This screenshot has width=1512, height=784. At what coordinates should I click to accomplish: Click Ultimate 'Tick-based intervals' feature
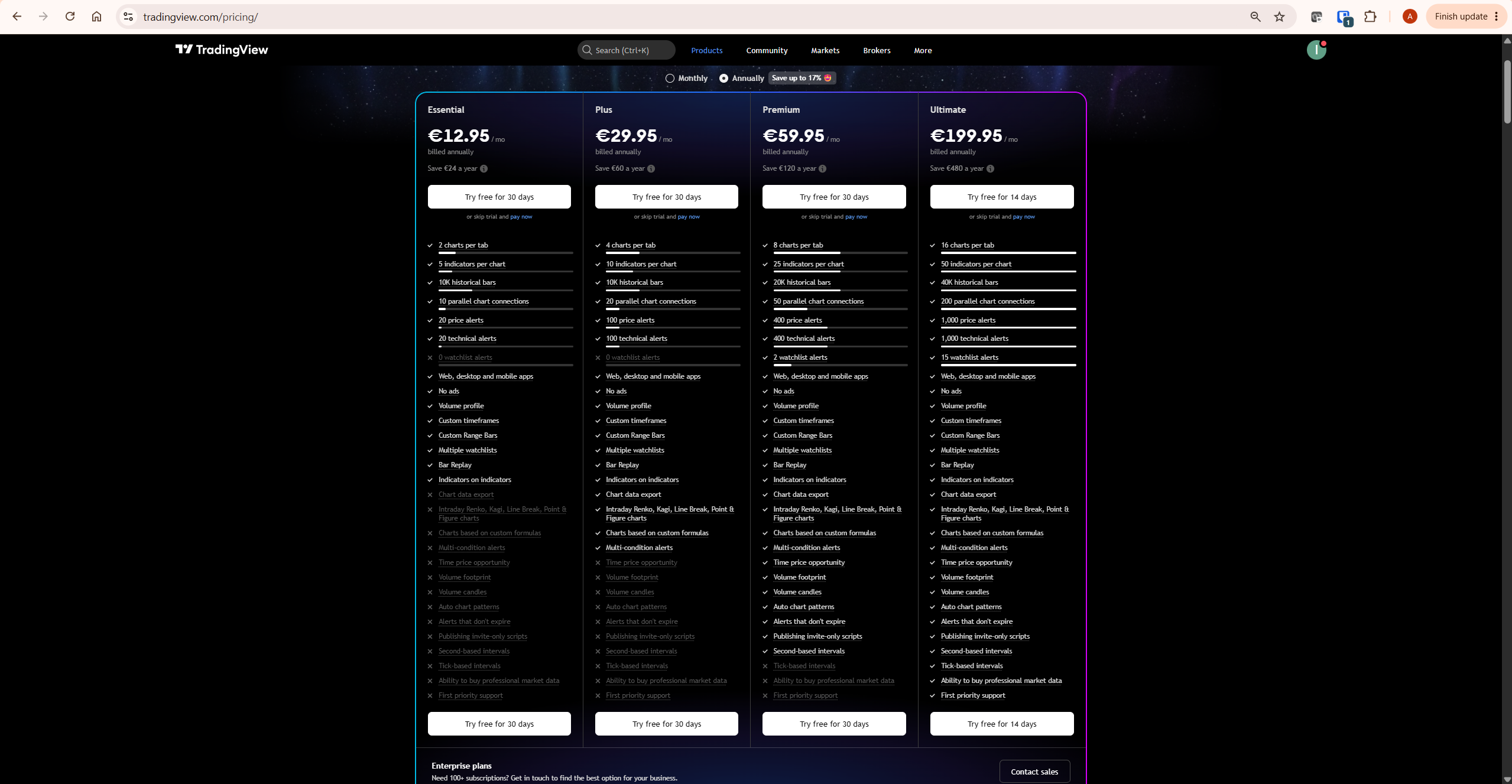971,666
